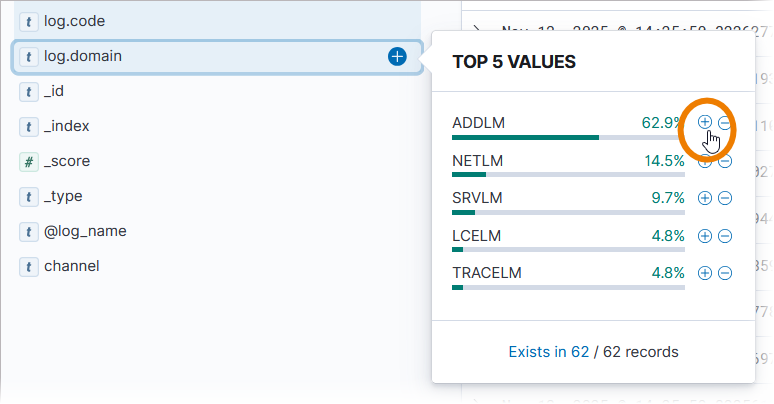Filter out SRVLM value
The width and height of the screenshot is (774, 404).
725,198
